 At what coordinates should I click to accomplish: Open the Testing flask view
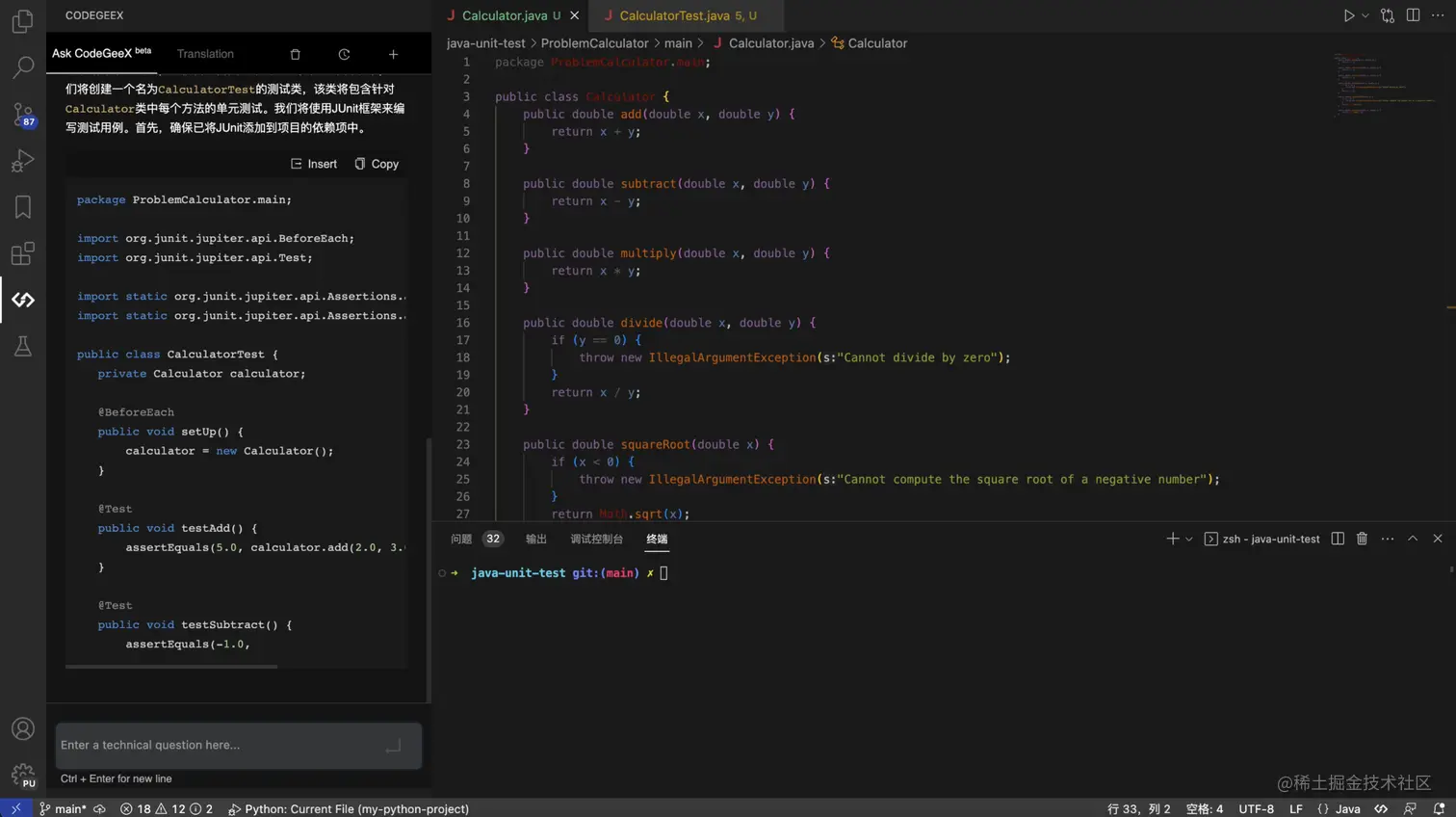(x=22, y=346)
